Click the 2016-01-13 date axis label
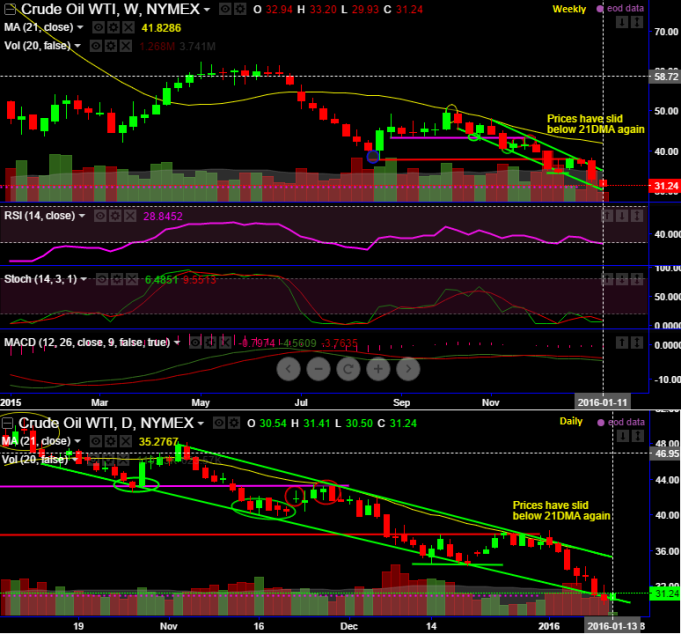 pyautogui.click(x=612, y=626)
